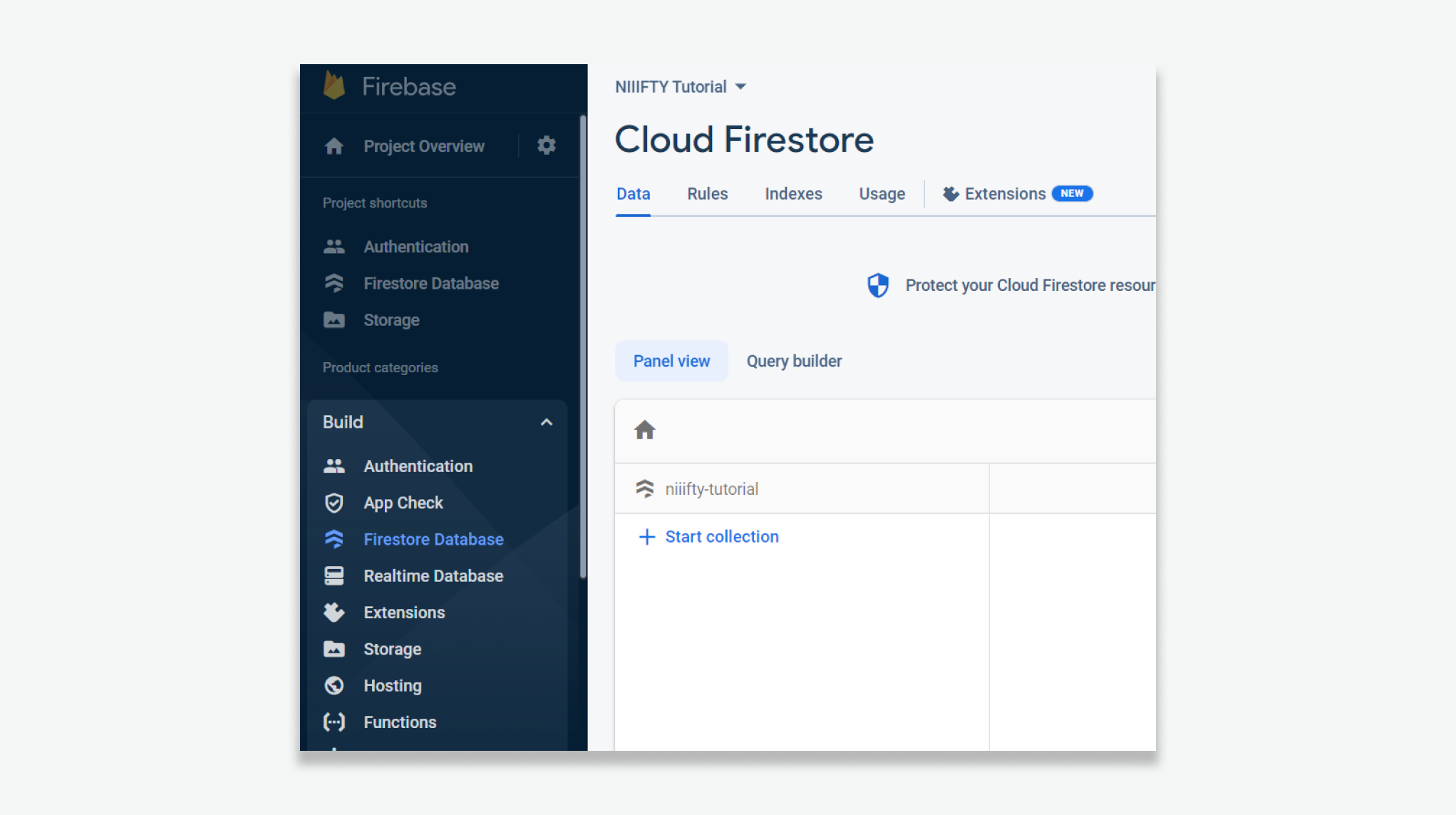Open Hosting label in sidebar
Screen dimensions: 1456x815
pyautogui.click(x=393, y=685)
